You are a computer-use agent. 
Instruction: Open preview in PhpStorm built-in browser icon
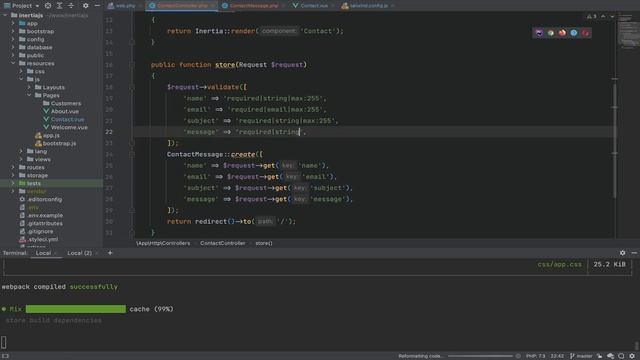[539, 33]
